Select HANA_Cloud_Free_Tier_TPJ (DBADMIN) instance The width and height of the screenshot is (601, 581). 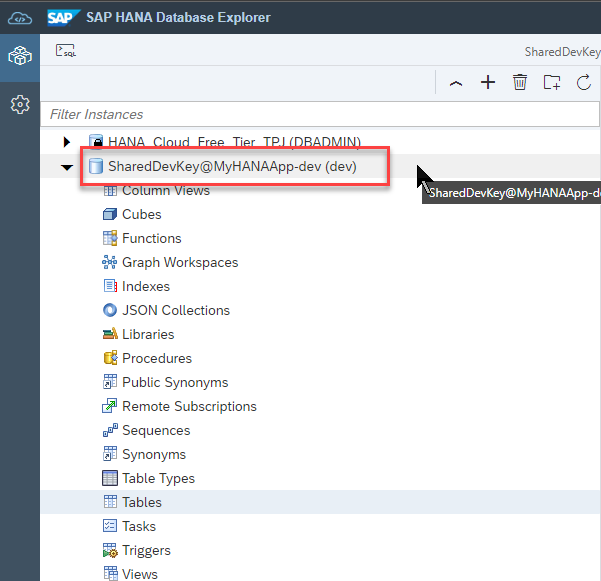point(234,142)
